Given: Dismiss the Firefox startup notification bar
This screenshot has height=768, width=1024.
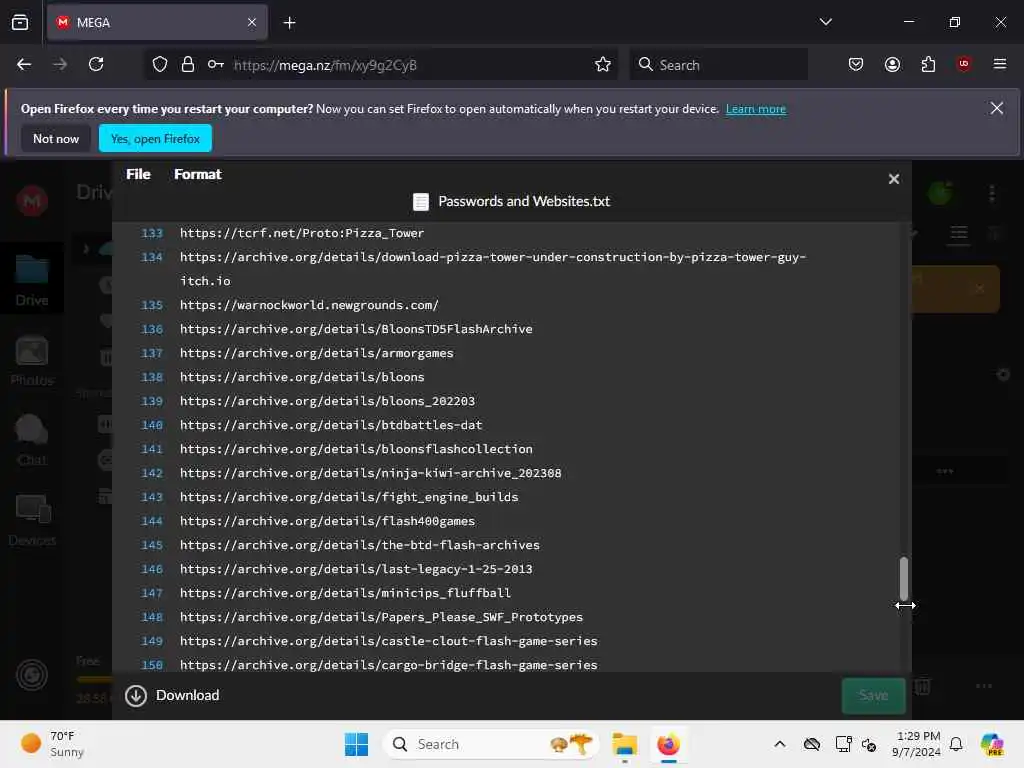Looking at the screenshot, I should click(x=997, y=108).
